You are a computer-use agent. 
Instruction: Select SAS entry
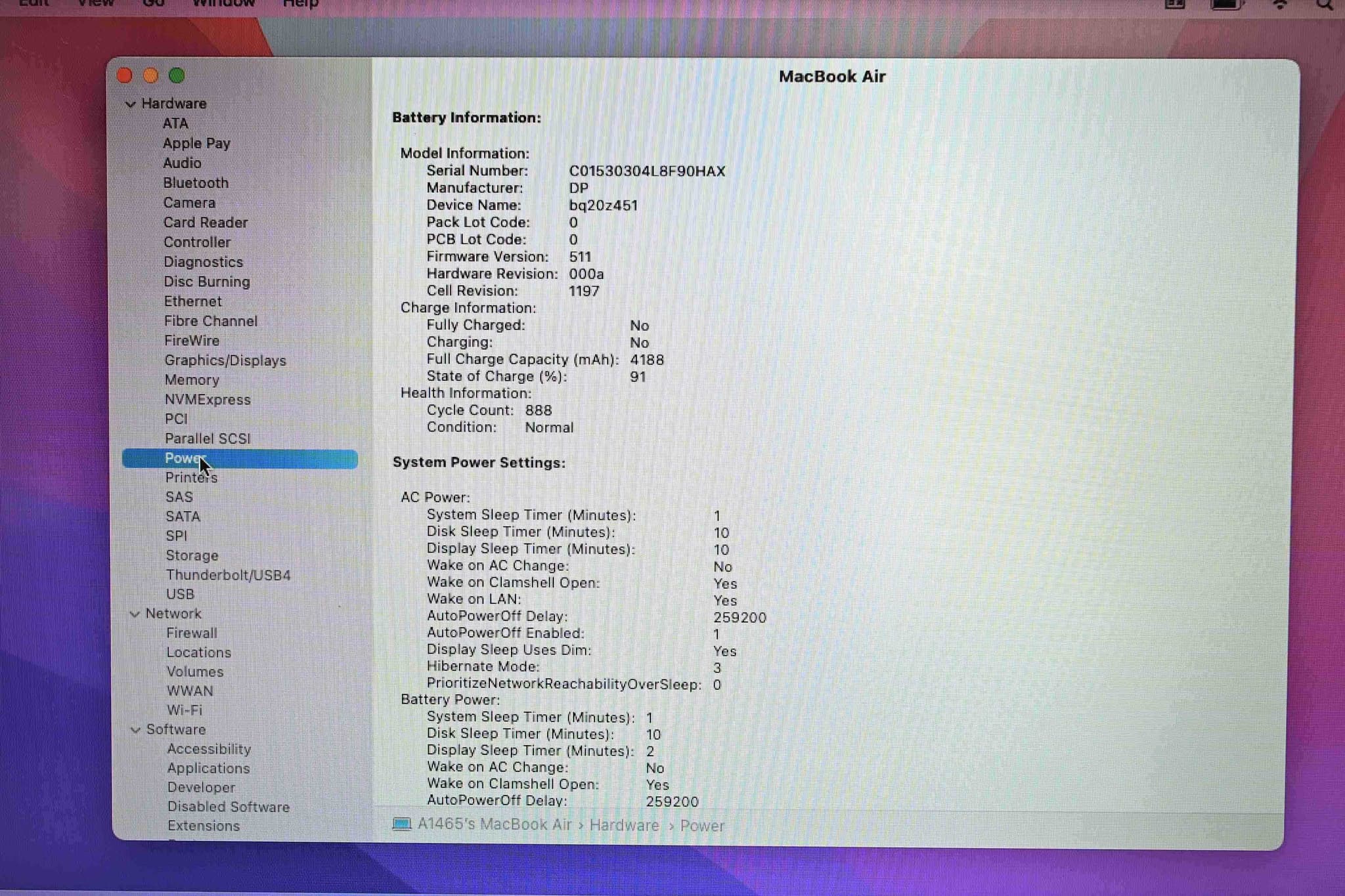(x=179, y=497)
